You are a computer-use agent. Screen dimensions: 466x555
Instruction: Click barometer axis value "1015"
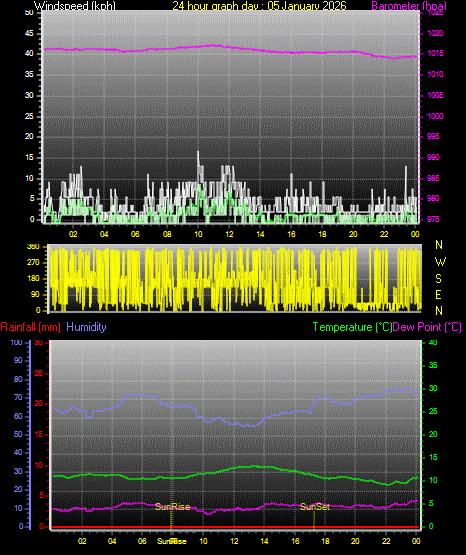(436, 53)
